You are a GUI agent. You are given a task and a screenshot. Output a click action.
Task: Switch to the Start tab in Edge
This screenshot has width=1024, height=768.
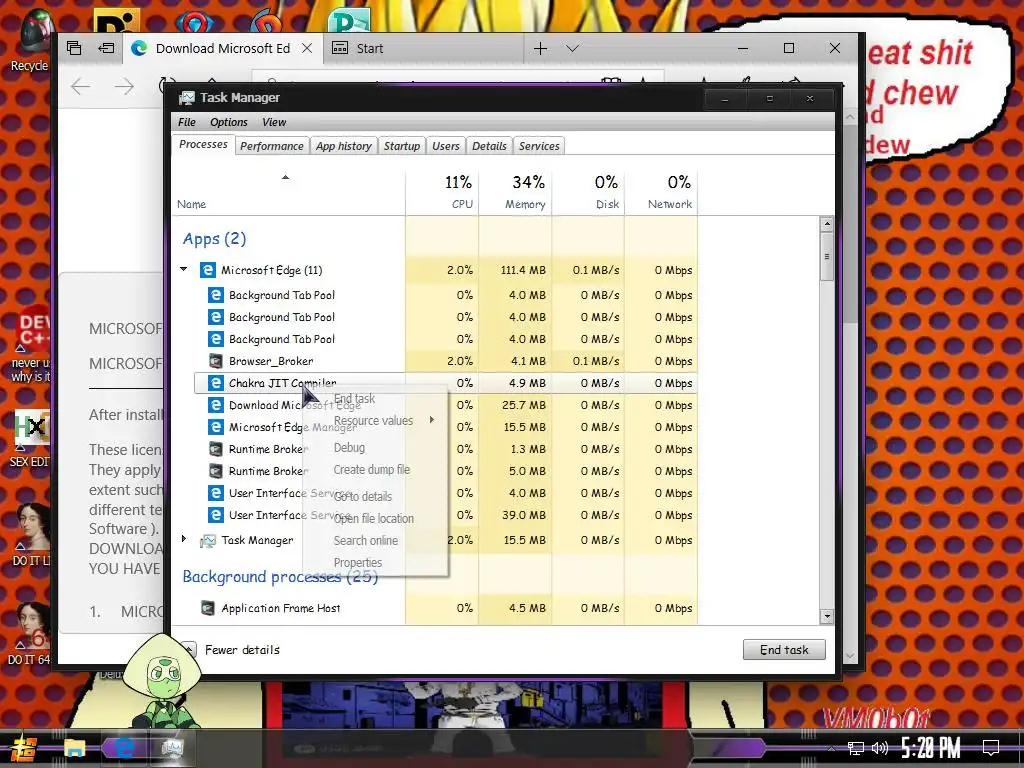click(x=423, y=48)
